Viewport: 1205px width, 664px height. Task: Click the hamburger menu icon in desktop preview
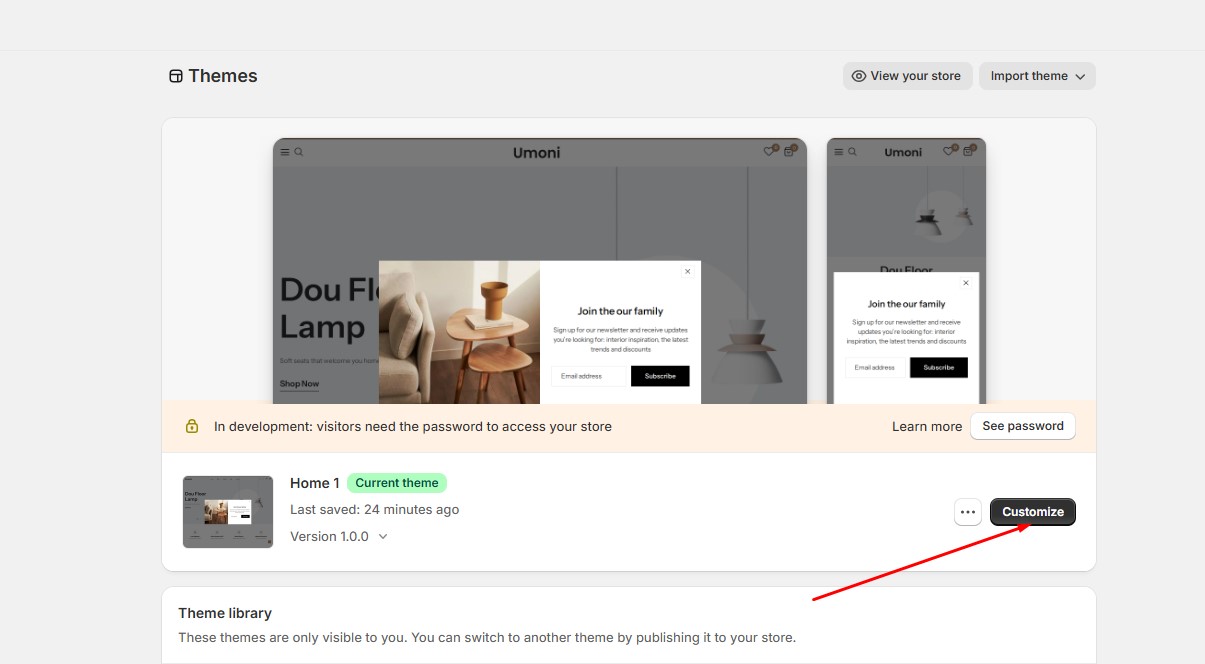pyautogui.click(x=285, y=152)
